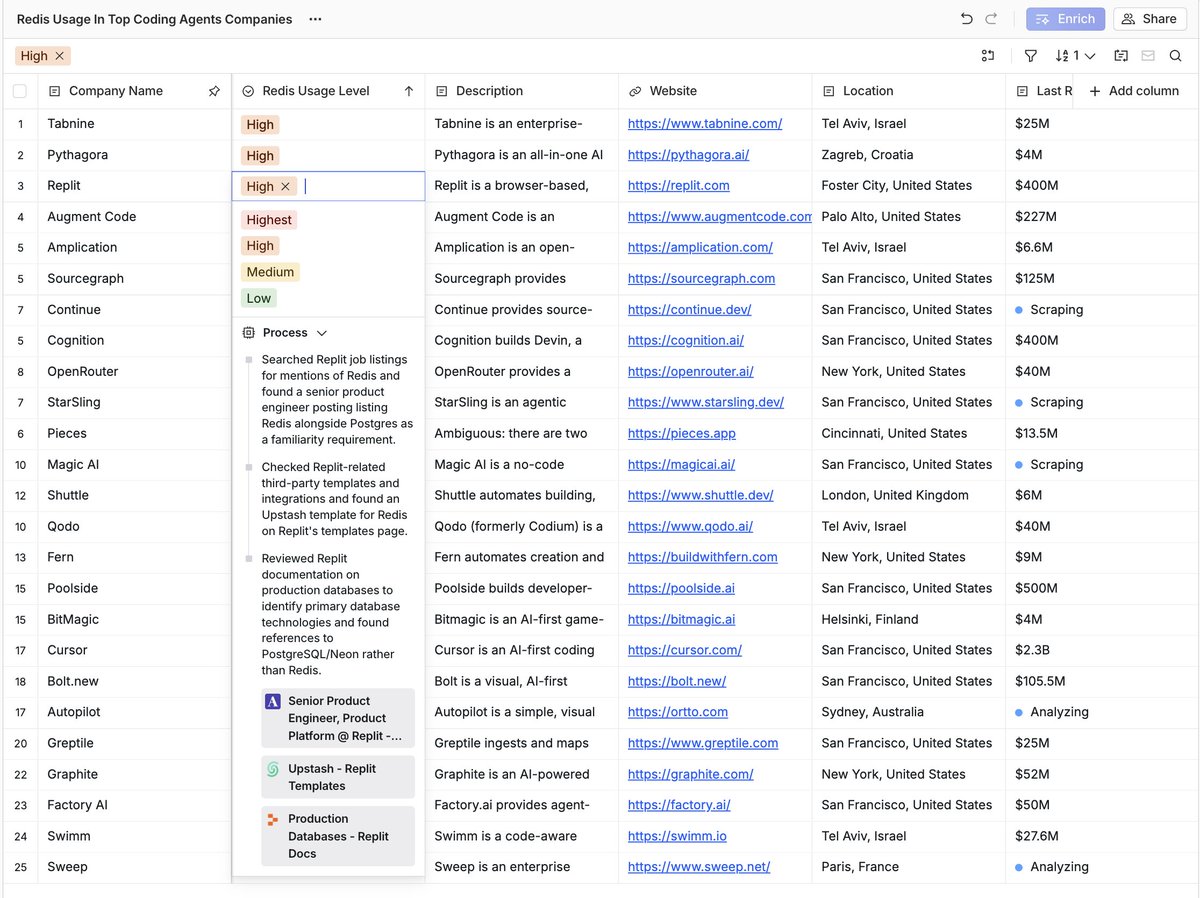Click the Website column link icon
1200x898 pixels.
[x=635, y=91]
